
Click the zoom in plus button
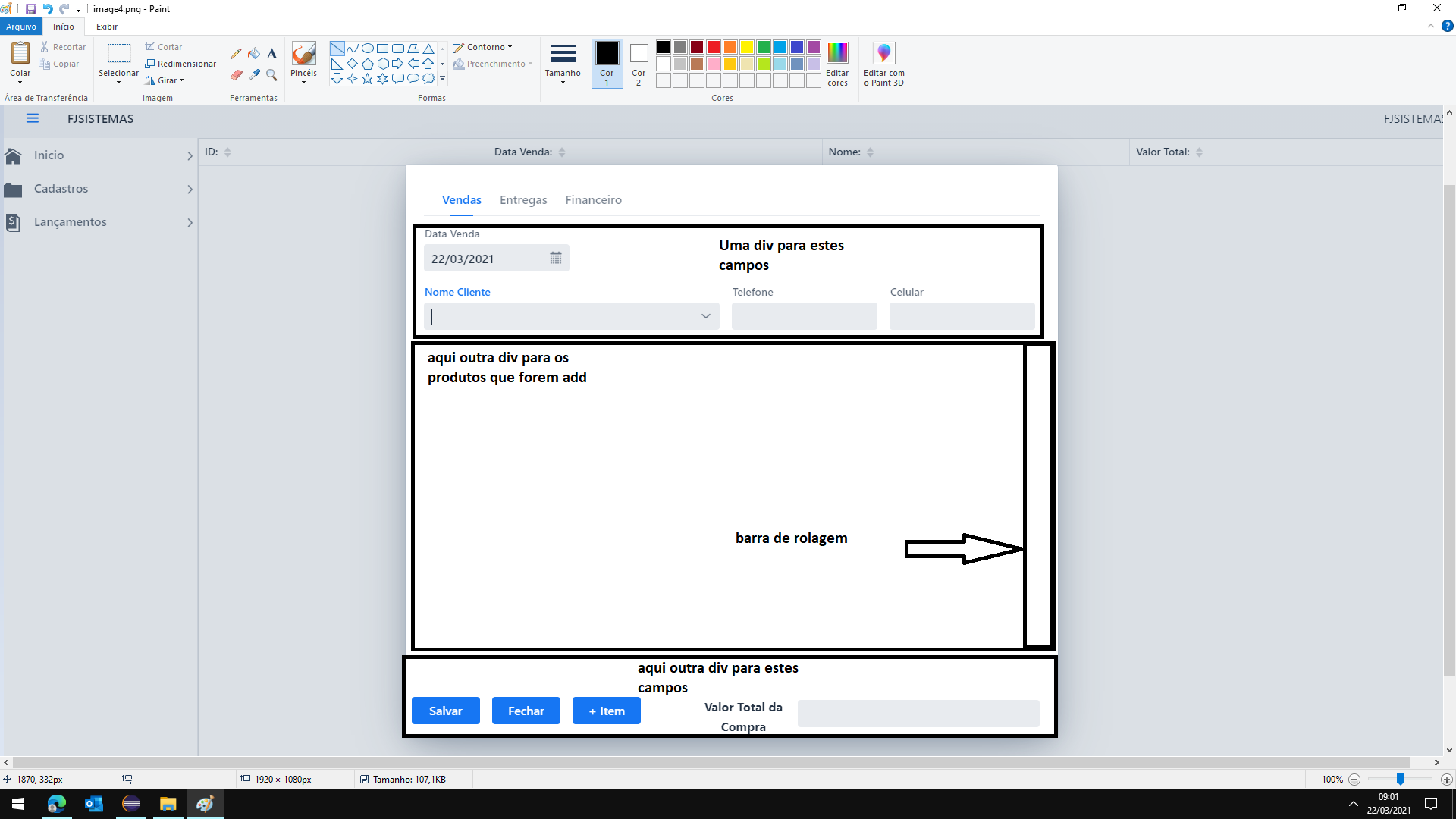(1446, 780)
